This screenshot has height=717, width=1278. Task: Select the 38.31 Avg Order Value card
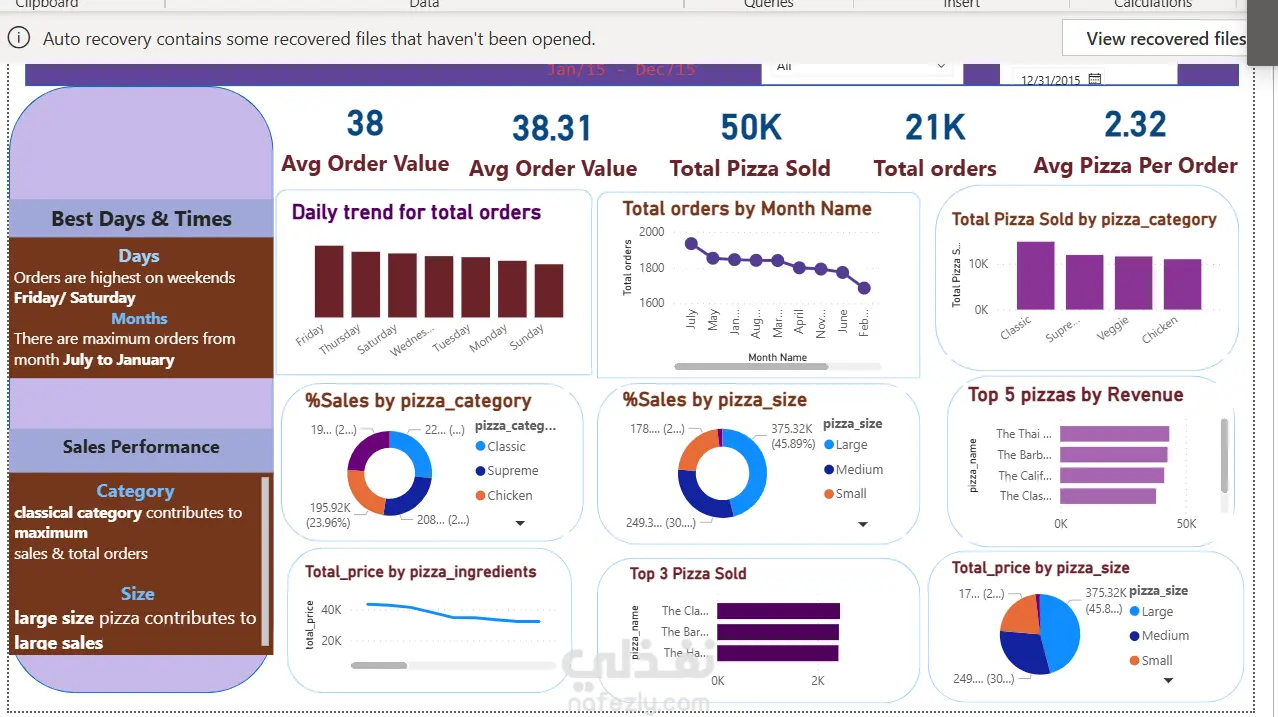point(553,146)
